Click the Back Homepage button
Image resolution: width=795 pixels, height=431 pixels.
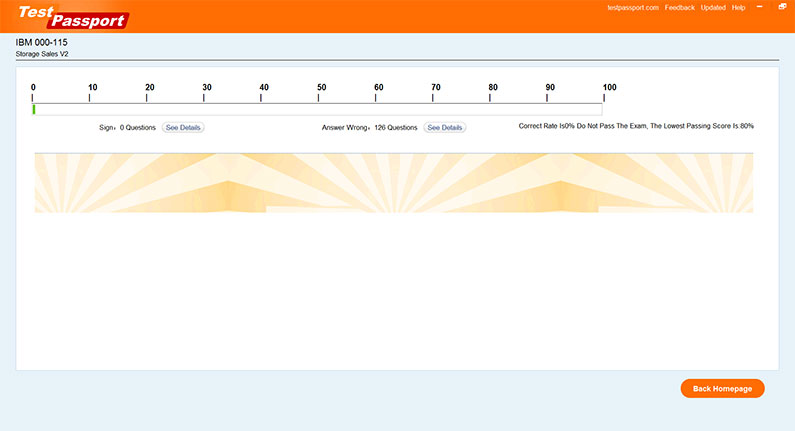(722, 388)
